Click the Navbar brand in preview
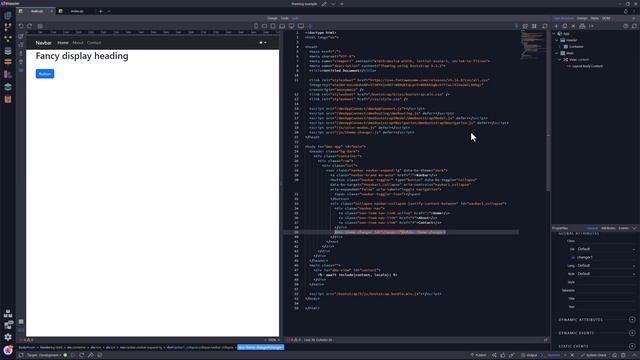The image size is (640, 360). (43, 42)
